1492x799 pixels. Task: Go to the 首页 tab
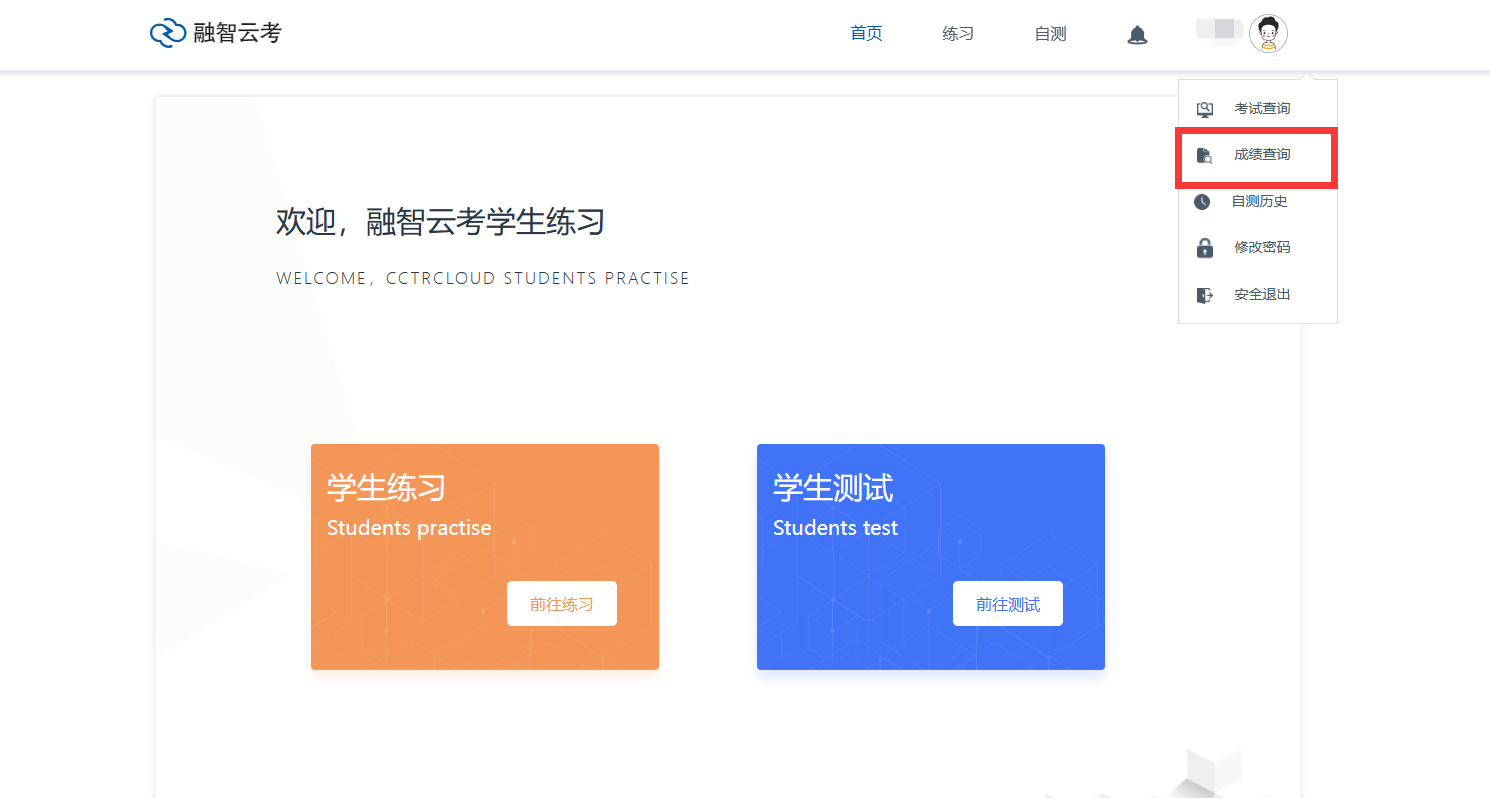[866, 34]
